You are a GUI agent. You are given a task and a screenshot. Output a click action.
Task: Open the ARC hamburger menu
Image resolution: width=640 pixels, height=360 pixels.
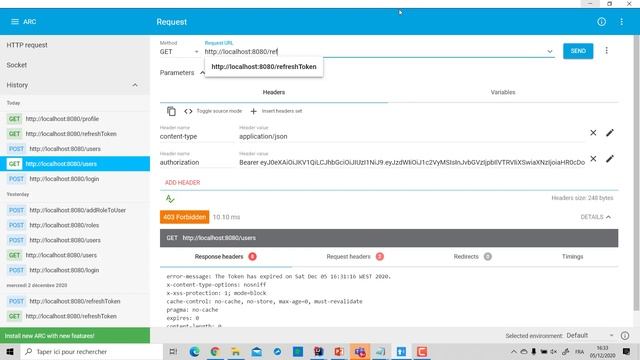pos(15,22)
